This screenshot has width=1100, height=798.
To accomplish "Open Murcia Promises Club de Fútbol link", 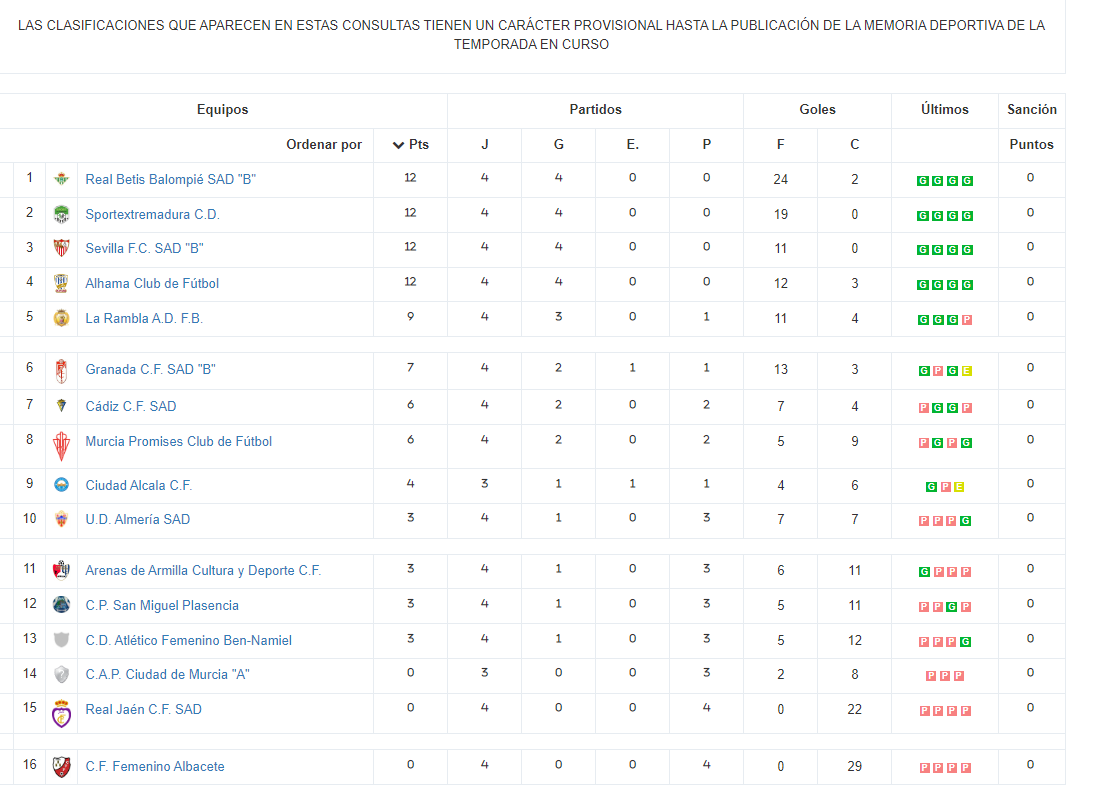I will point(179,441).
